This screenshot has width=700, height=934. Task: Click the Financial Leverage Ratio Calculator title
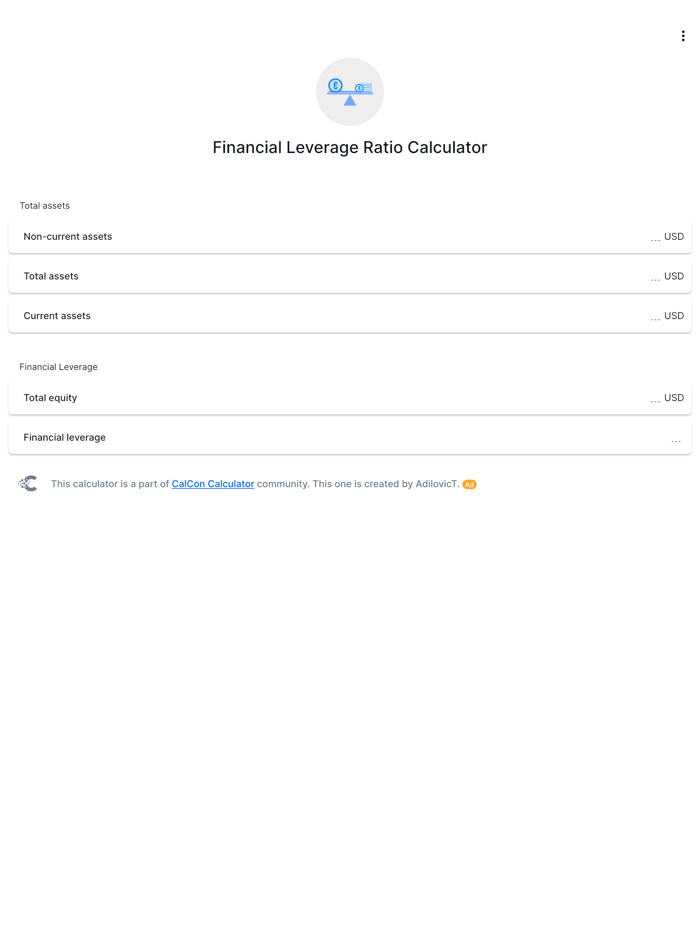349,147
